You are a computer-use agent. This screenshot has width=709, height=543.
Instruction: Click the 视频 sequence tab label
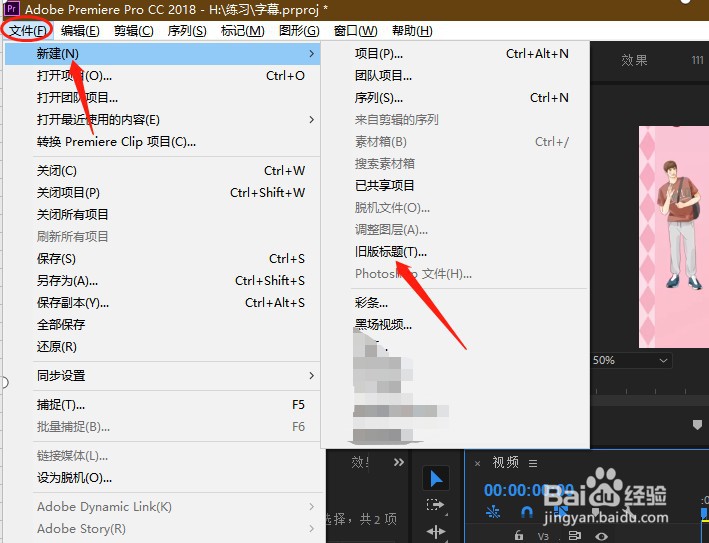coord(506,463)
